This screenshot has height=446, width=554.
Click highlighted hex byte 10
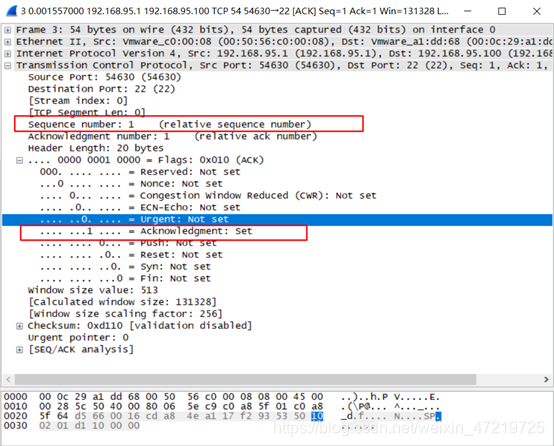[317, 416]
